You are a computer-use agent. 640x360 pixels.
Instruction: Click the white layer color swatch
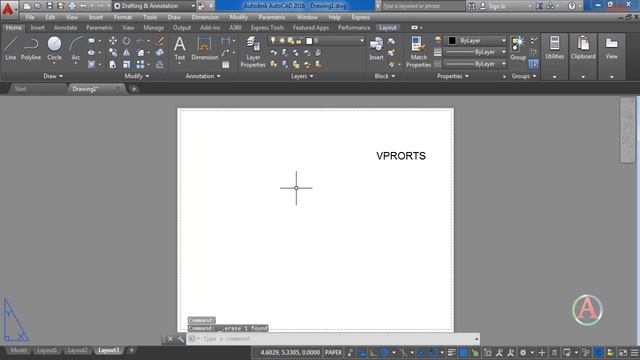[x=309, y=40]
